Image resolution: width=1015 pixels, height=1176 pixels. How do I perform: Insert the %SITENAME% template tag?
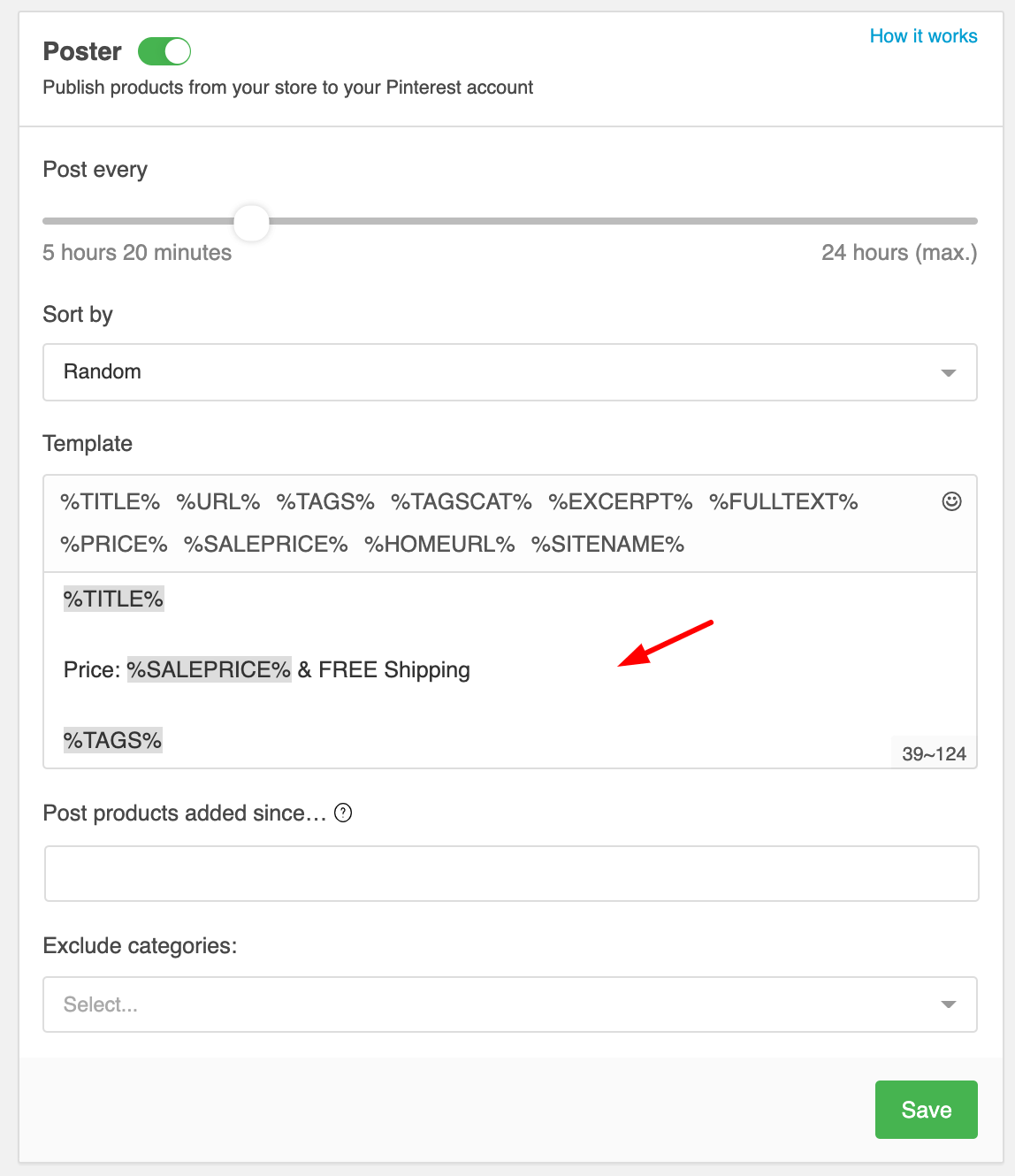608,545
